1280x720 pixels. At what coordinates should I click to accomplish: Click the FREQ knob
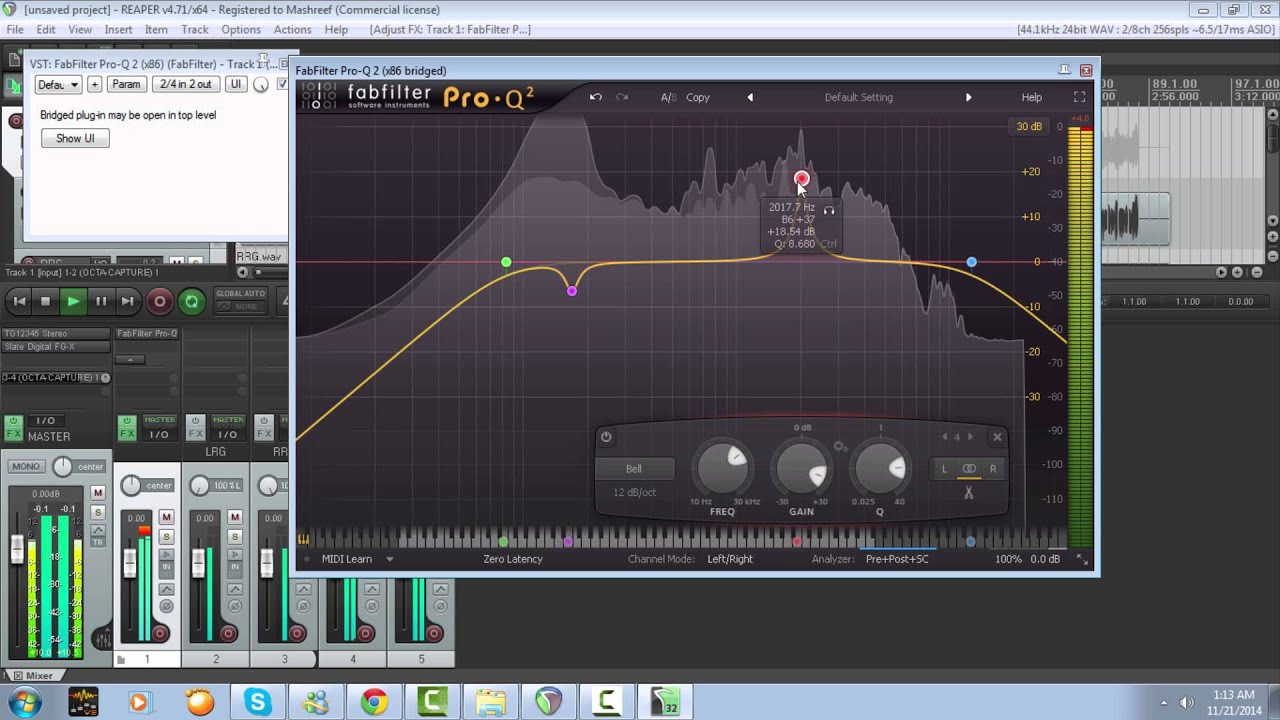click(x=723, y=468)
